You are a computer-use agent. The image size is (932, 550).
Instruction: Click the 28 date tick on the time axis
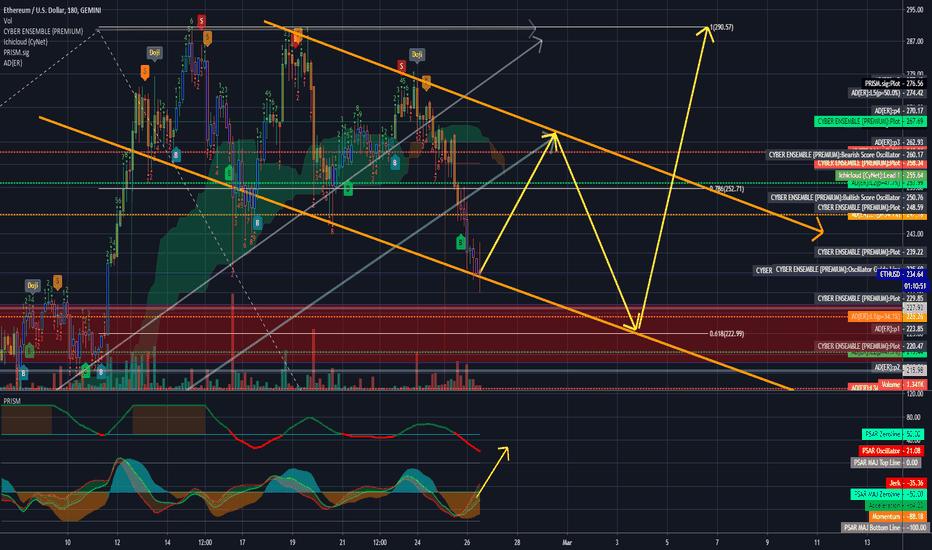pos(517,542)
